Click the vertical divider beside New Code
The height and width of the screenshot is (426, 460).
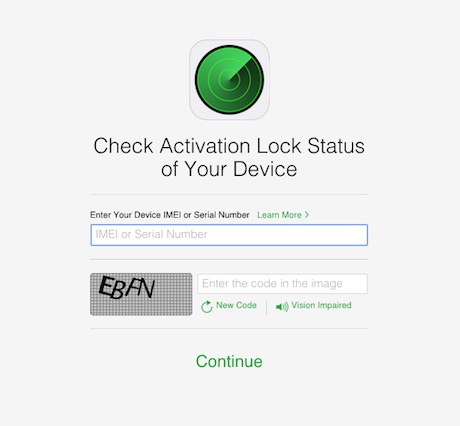pos(266,307)
